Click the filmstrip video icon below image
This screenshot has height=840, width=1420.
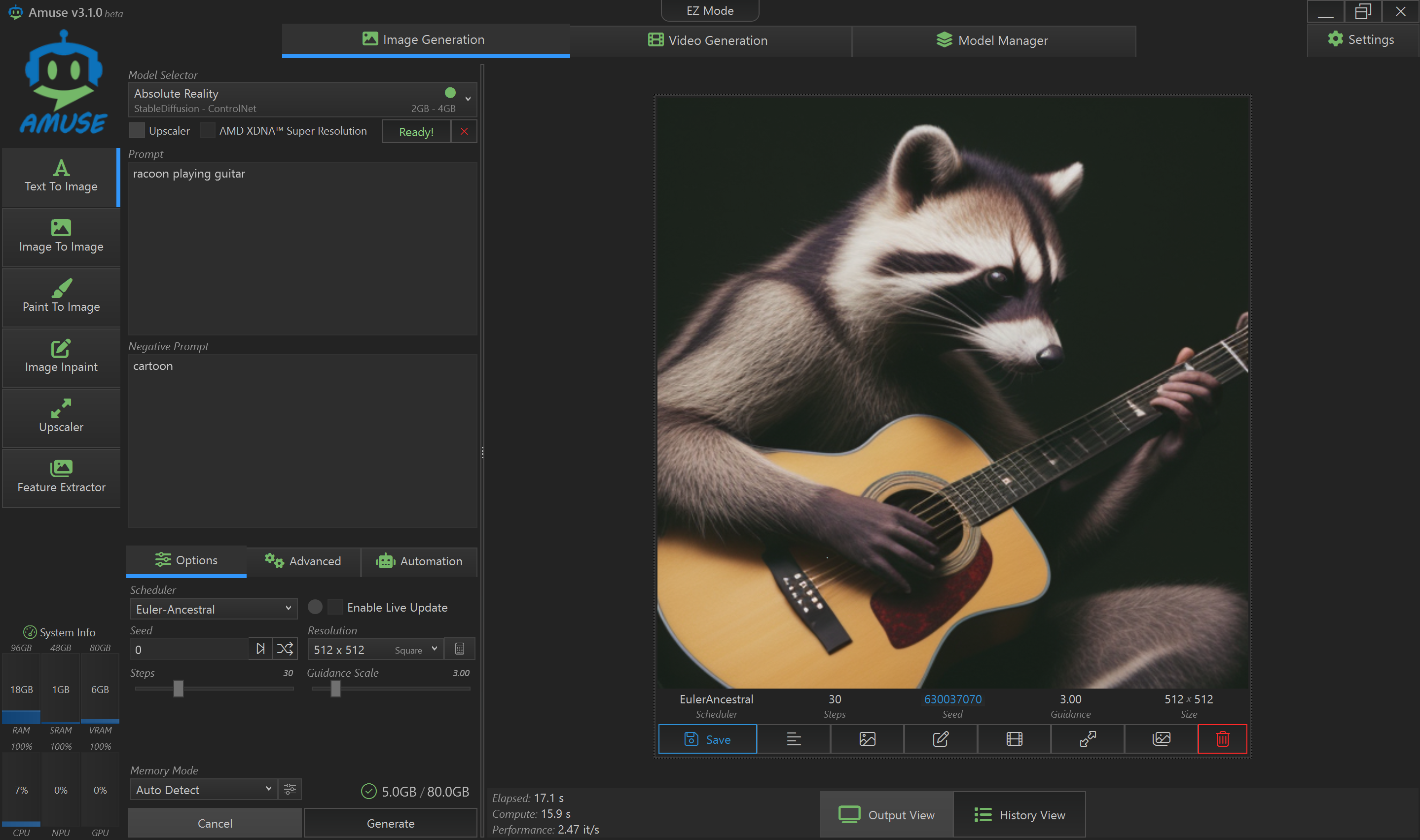[x=1014, y=739]
